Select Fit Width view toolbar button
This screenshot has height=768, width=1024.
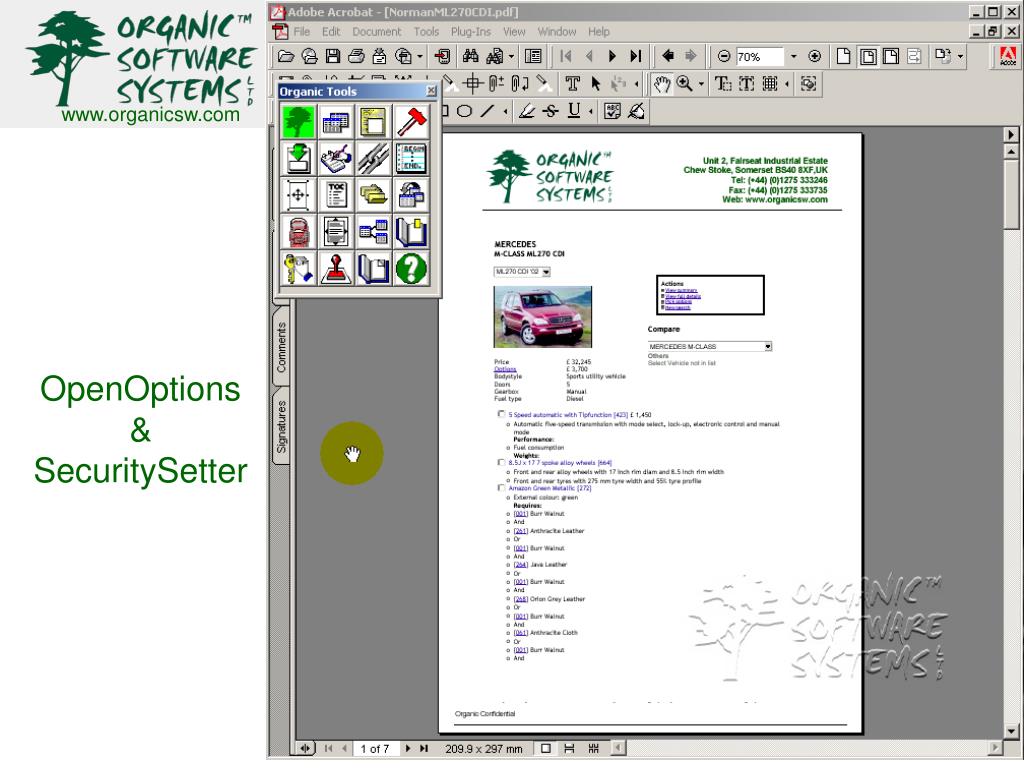coord(891,57)
